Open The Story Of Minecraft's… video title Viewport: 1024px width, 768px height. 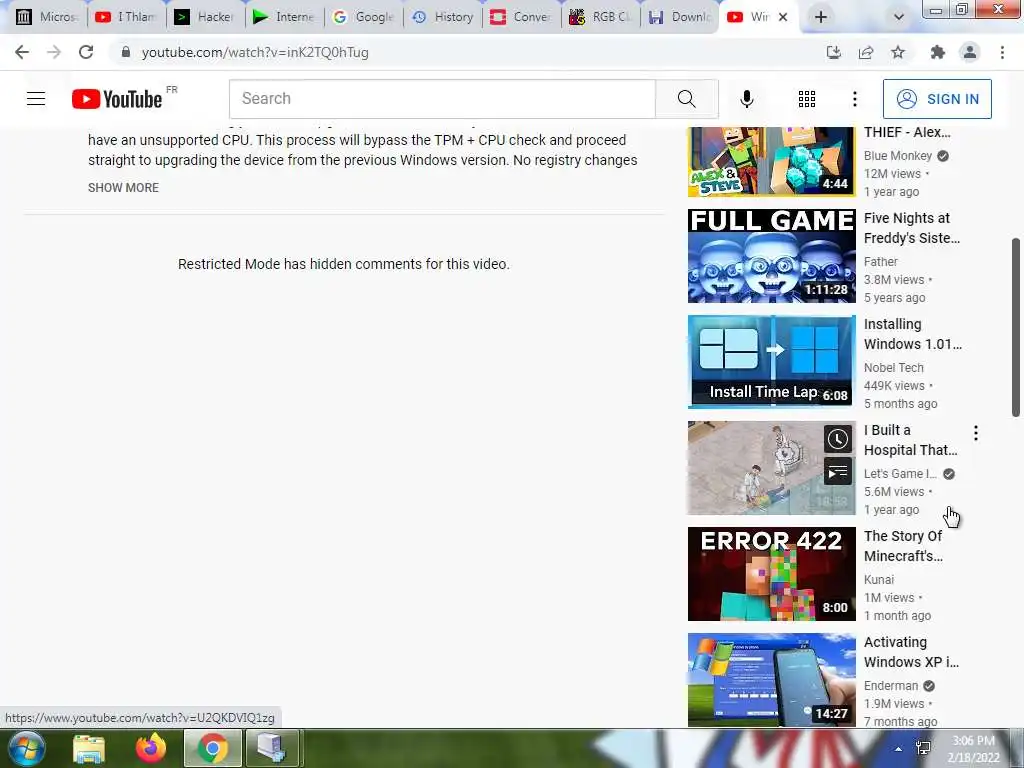click(x=903, y=546)
